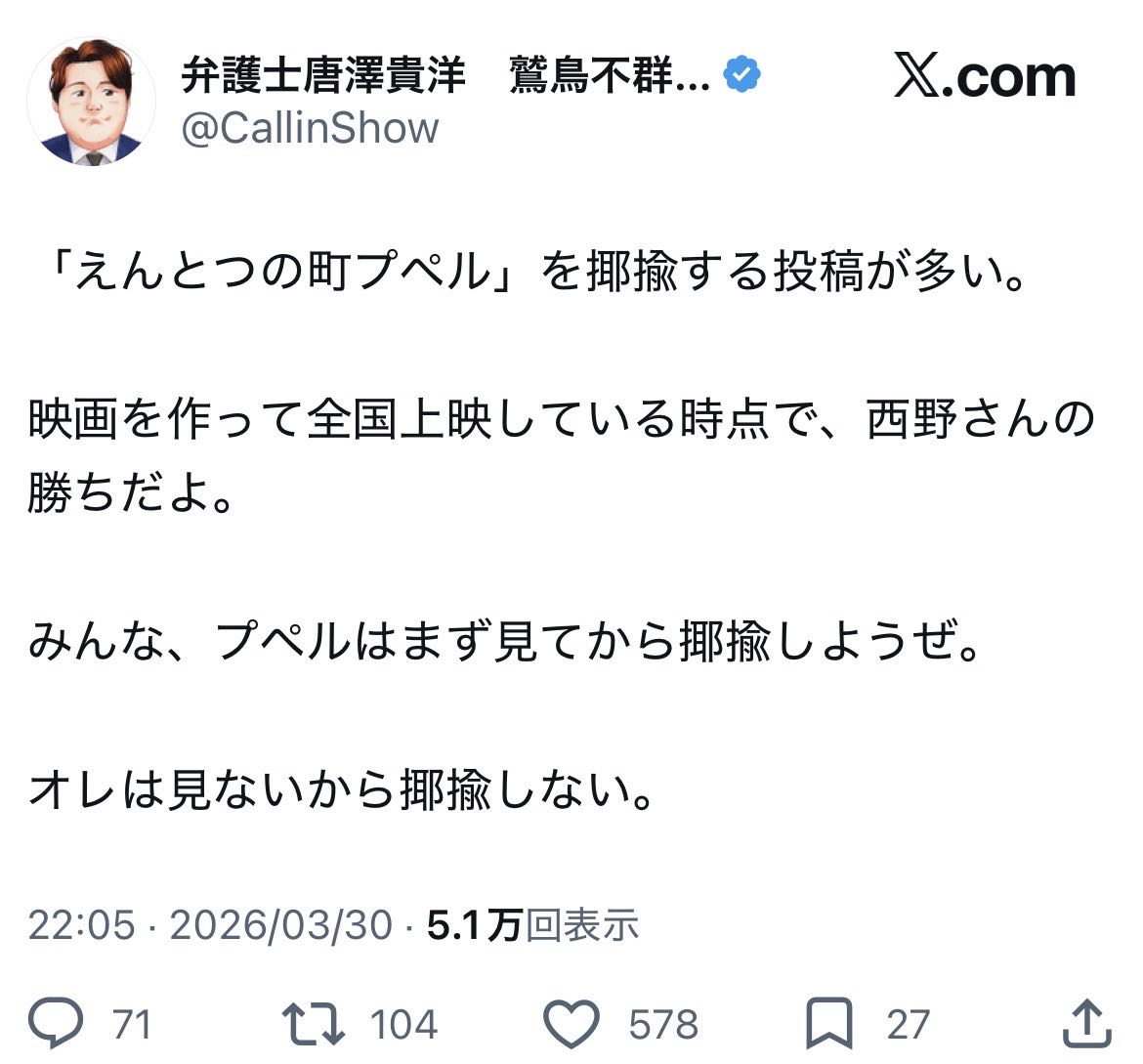Click the blue verified badge
The width and height of the screenshot is (1143, 1064).
pyautogui.click(x=742, y=75)
